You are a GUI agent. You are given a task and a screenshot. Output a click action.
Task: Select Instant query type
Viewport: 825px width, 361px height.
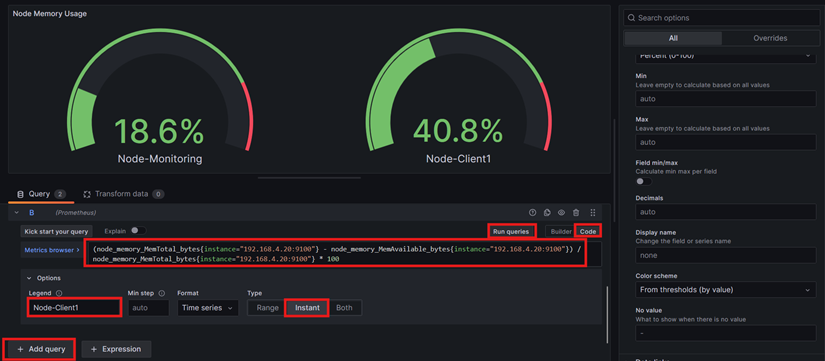point(307,308)
